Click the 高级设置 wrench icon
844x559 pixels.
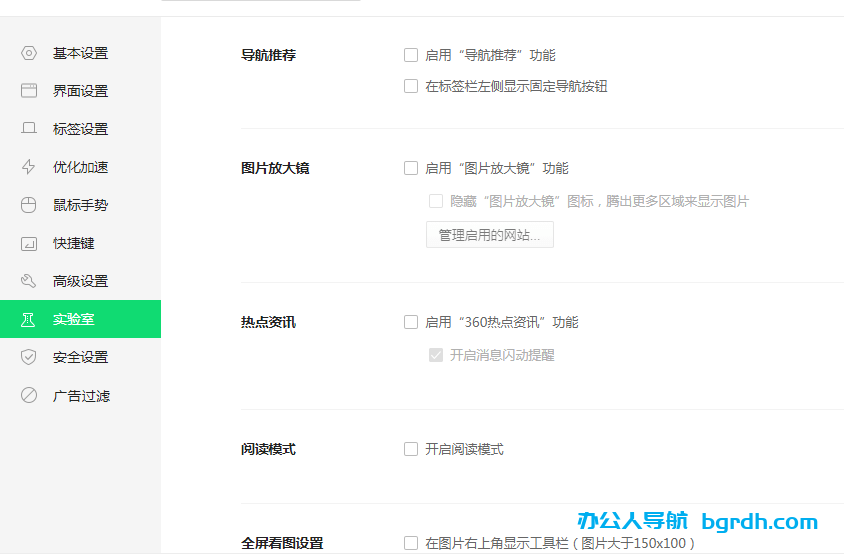pos(29,281)
